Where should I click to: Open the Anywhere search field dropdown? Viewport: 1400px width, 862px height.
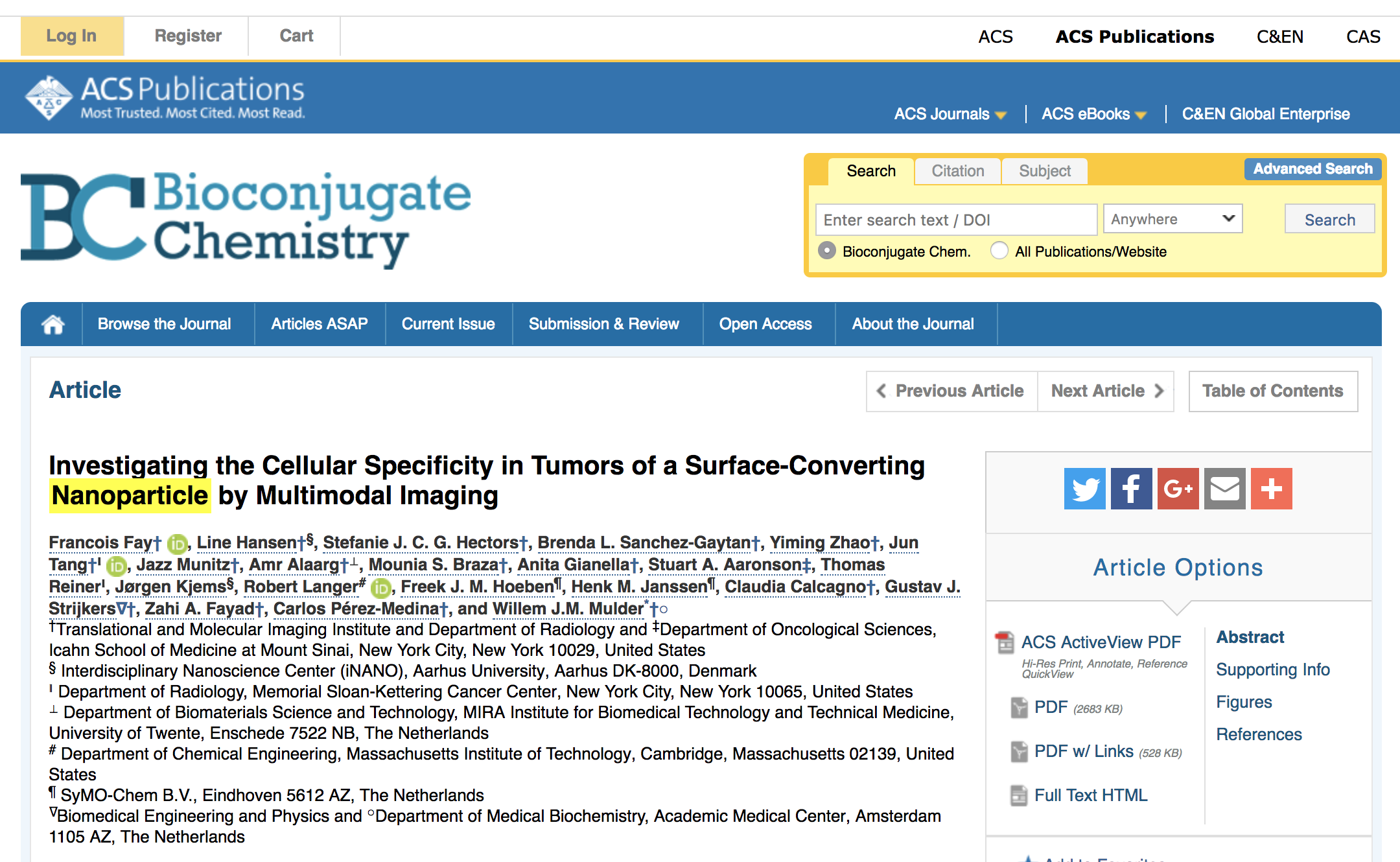[x=1172, y=219]
